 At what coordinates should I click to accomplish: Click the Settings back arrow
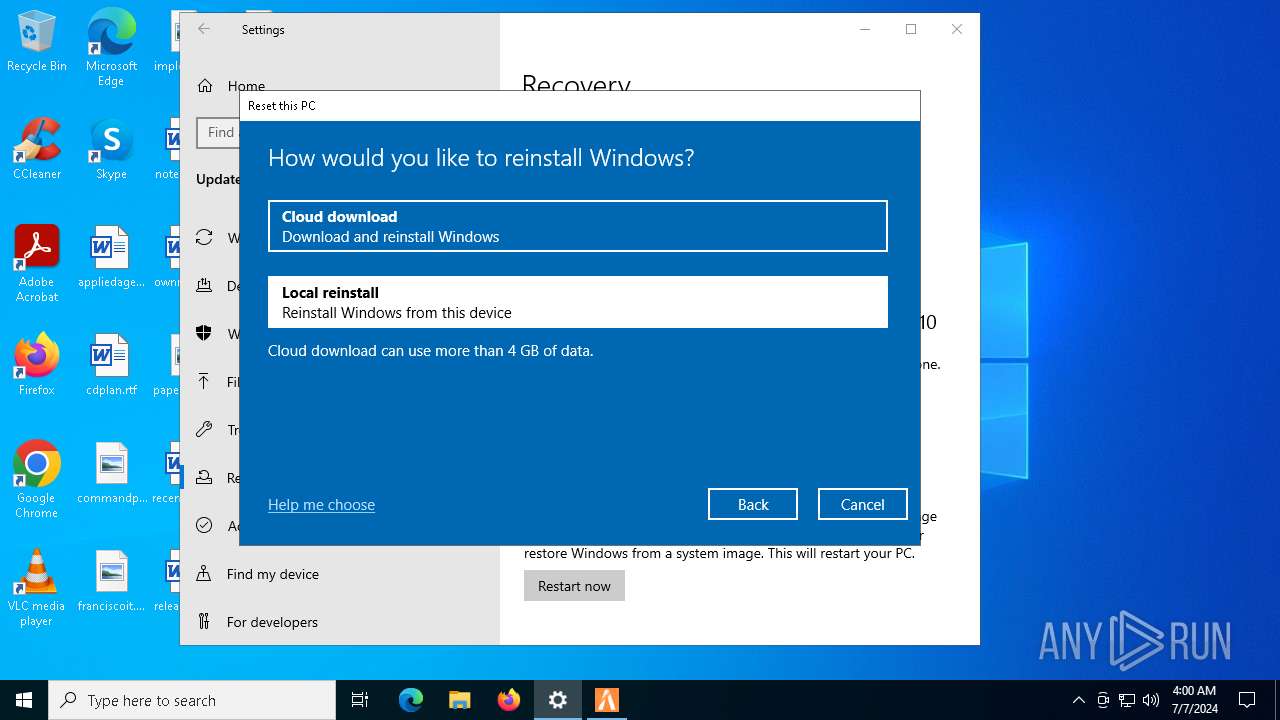[204, 30]
